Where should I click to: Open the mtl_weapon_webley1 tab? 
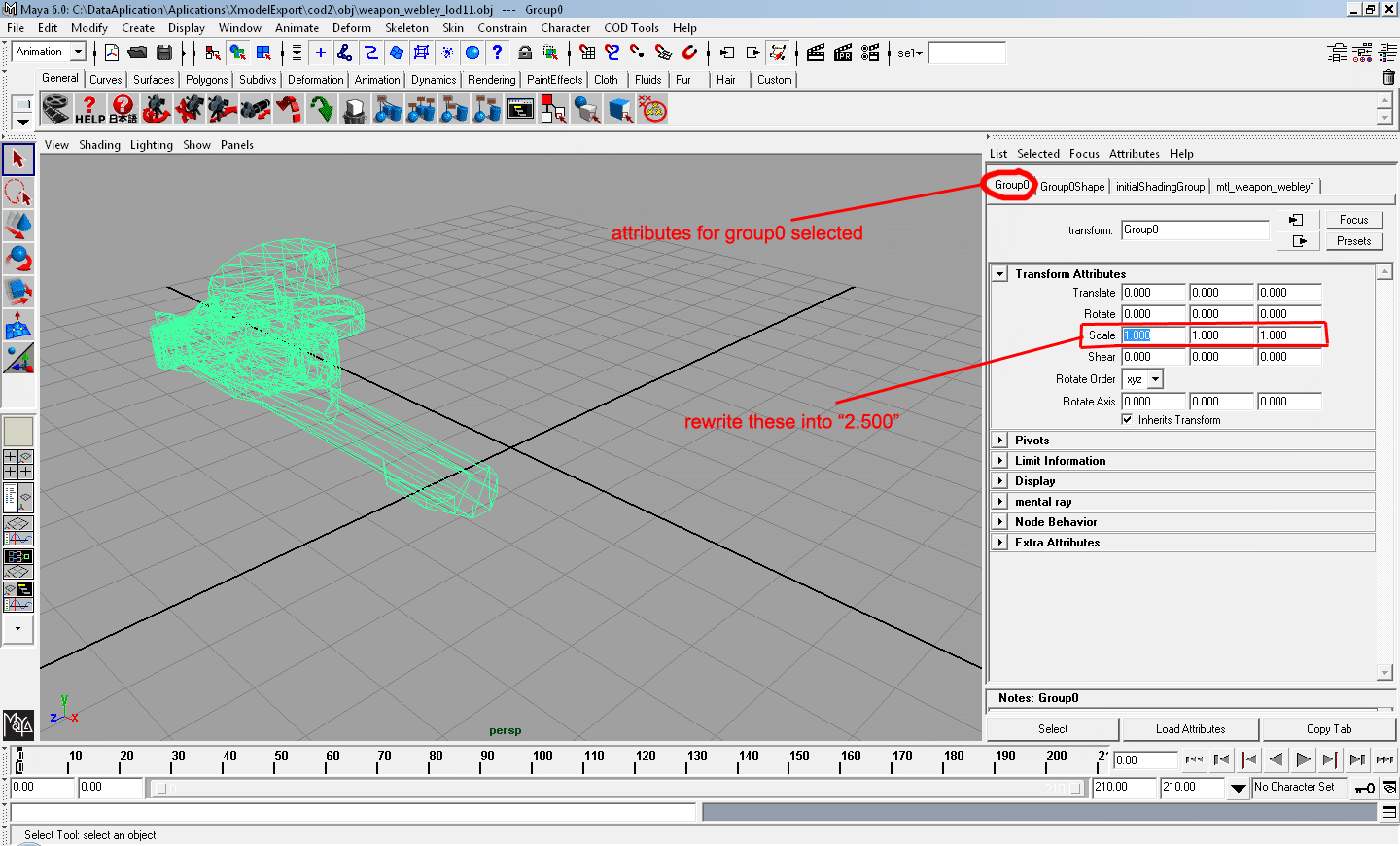(1265, 187)
